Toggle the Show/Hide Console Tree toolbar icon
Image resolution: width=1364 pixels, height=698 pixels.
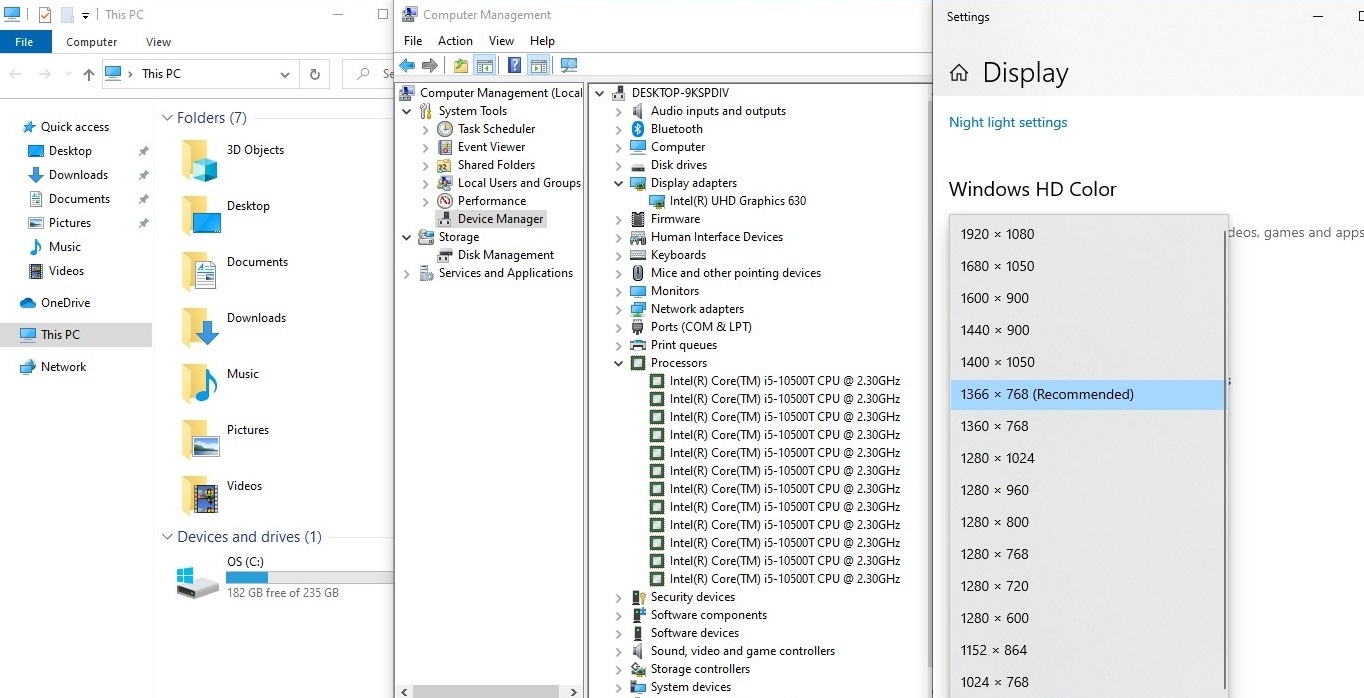pyautogui.click(x=485, y=66)
